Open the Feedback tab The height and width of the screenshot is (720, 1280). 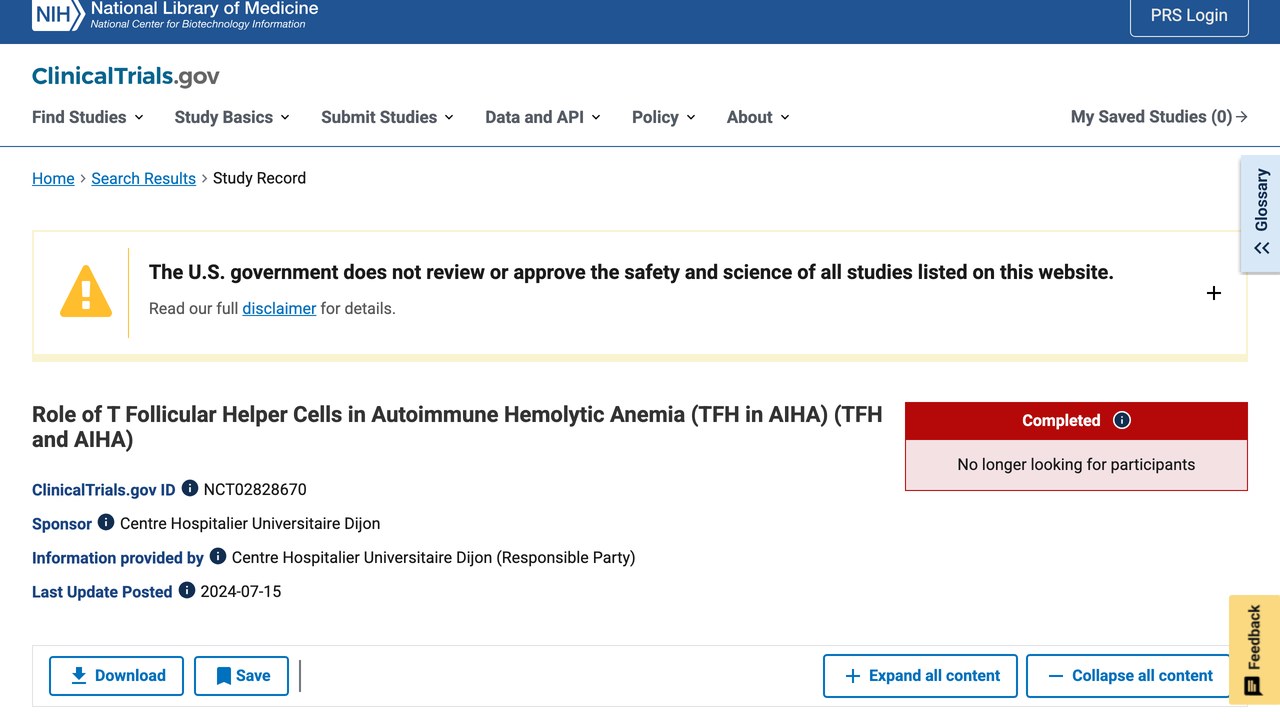point(1254,650)
